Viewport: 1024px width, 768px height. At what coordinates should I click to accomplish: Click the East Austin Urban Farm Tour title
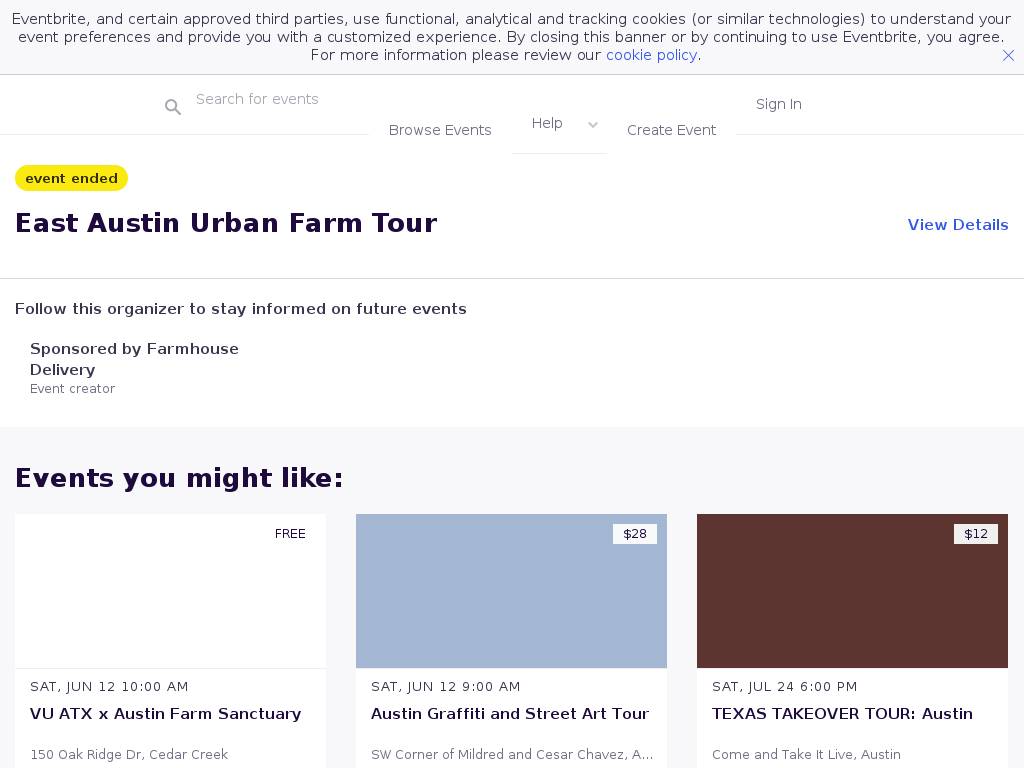[x=226, y=223]
